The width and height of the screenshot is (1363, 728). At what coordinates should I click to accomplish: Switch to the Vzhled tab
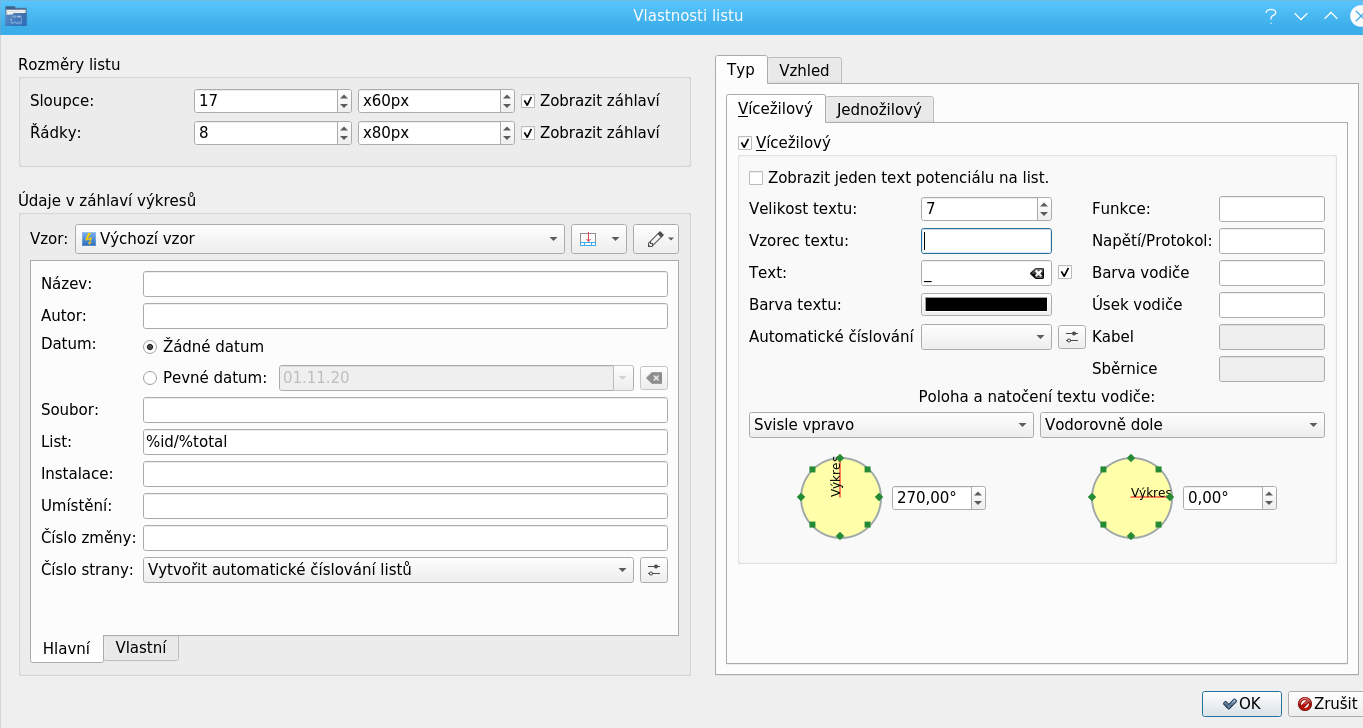804,70
